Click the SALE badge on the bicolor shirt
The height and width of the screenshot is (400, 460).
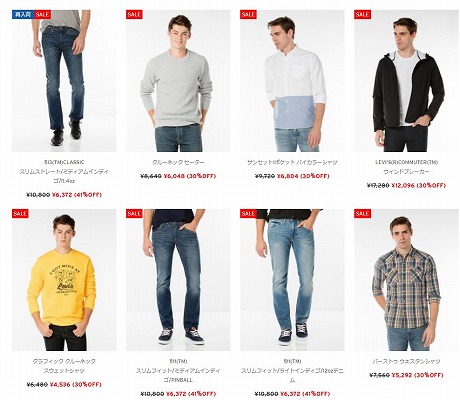[x=248, y=14]
